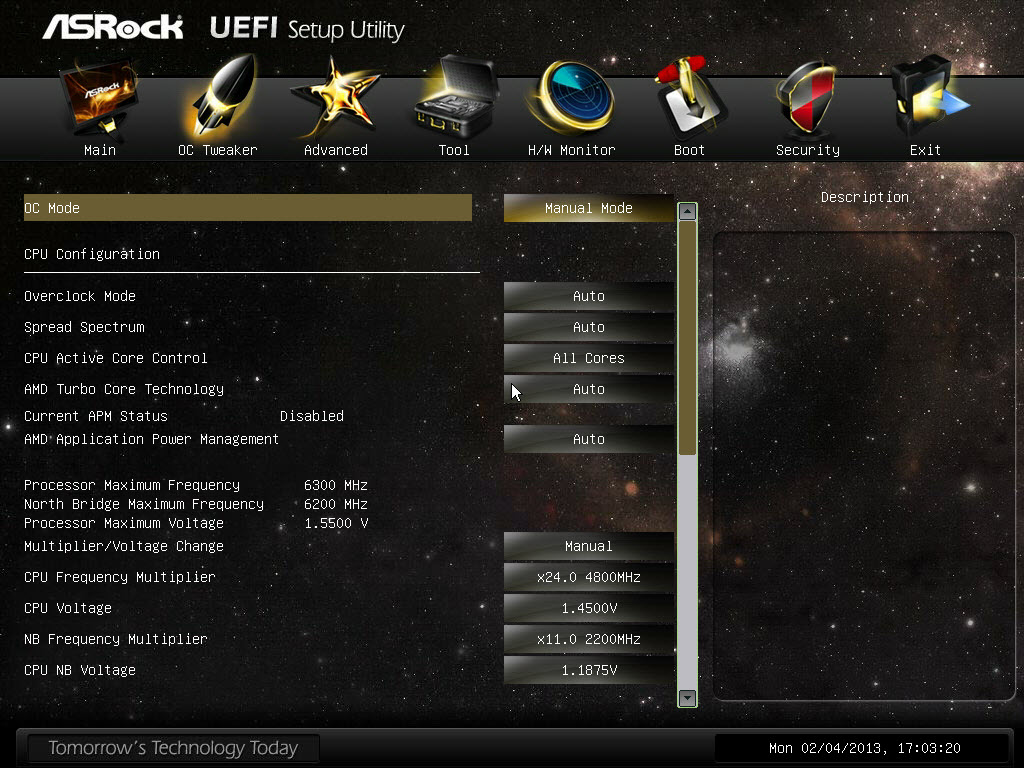Change Multiplier/Voltage Change Manual value
The height and width of the screenshot is (768, 1024).
pyautogui.click(x=588, y=547)
